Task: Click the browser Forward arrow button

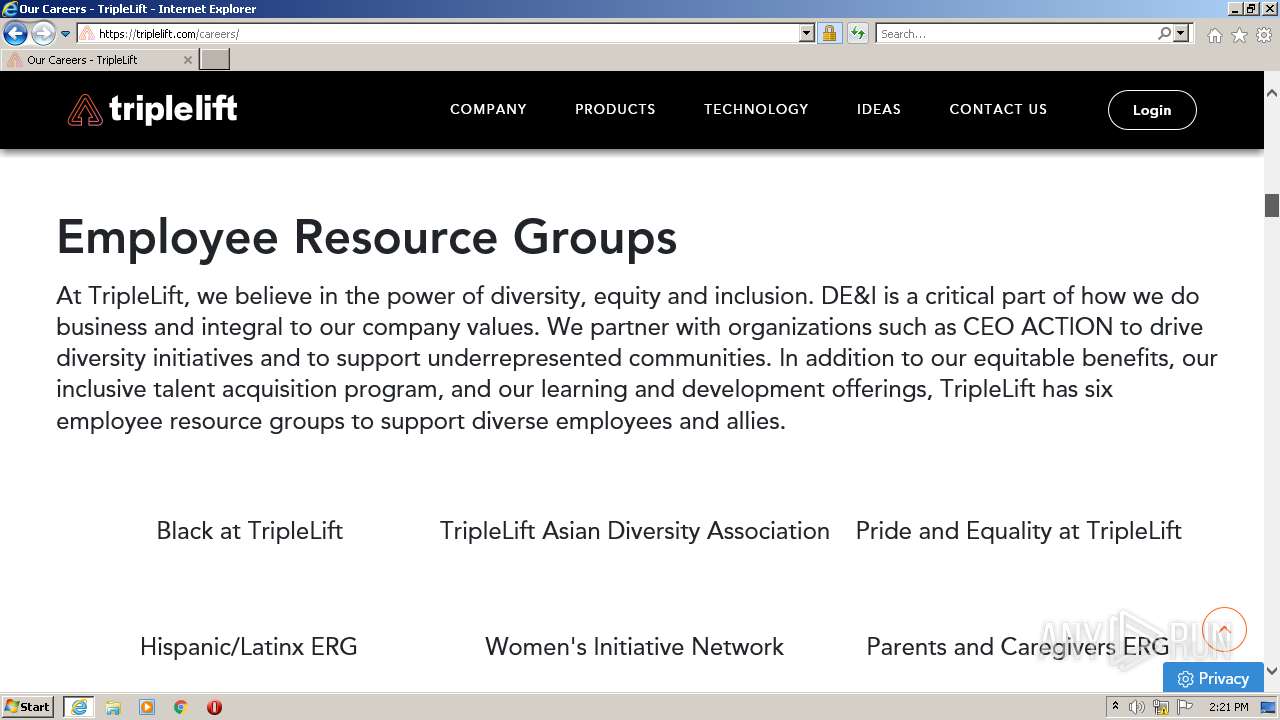Action: pos(43,33)
